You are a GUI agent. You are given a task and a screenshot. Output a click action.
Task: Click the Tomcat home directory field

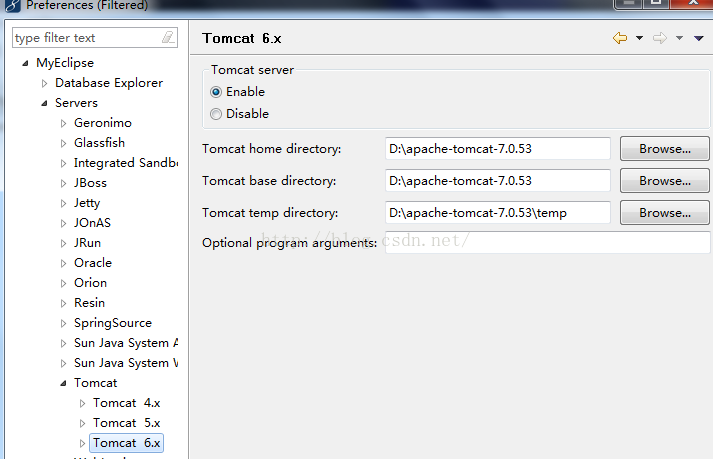(x=497, y=149)
